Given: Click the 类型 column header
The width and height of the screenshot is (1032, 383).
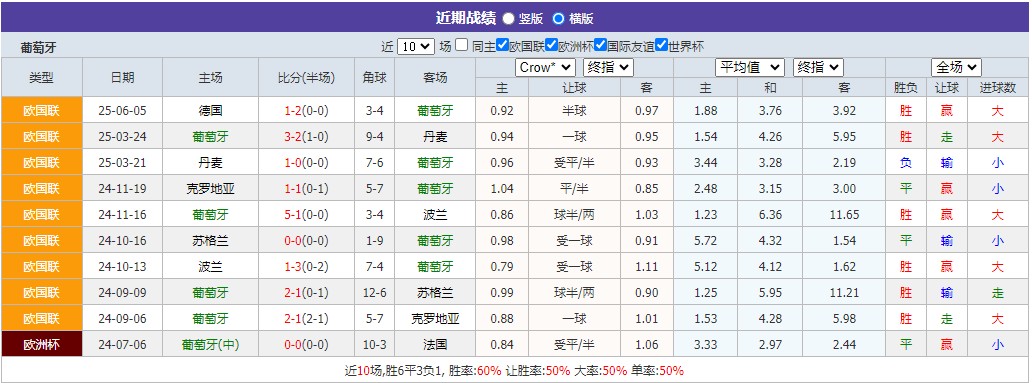Looking at the screenshot, I should click(41, 78).
